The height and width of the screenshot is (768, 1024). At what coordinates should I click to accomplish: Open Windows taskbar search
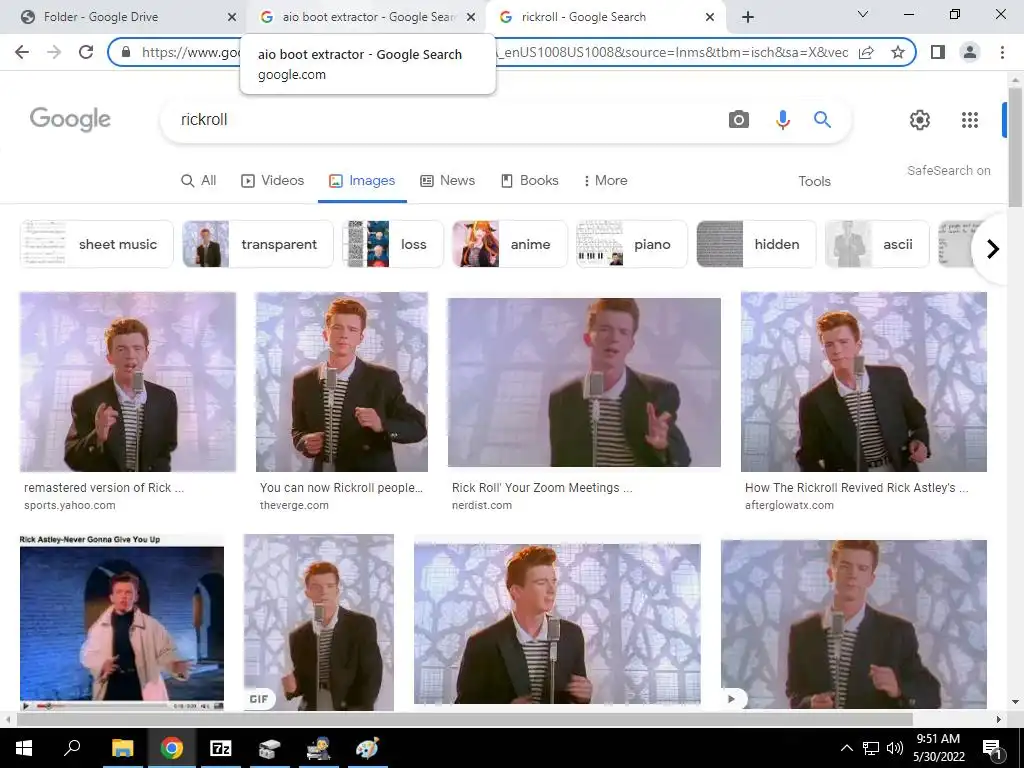click(72, 748)
